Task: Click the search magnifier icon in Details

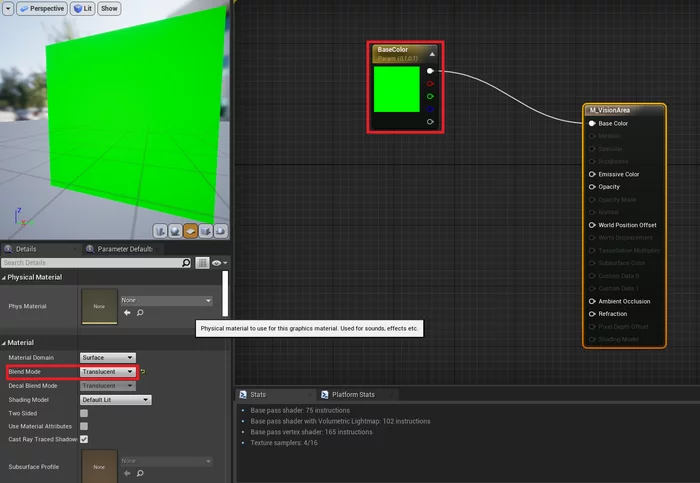Action: click(x=186, y=263)
